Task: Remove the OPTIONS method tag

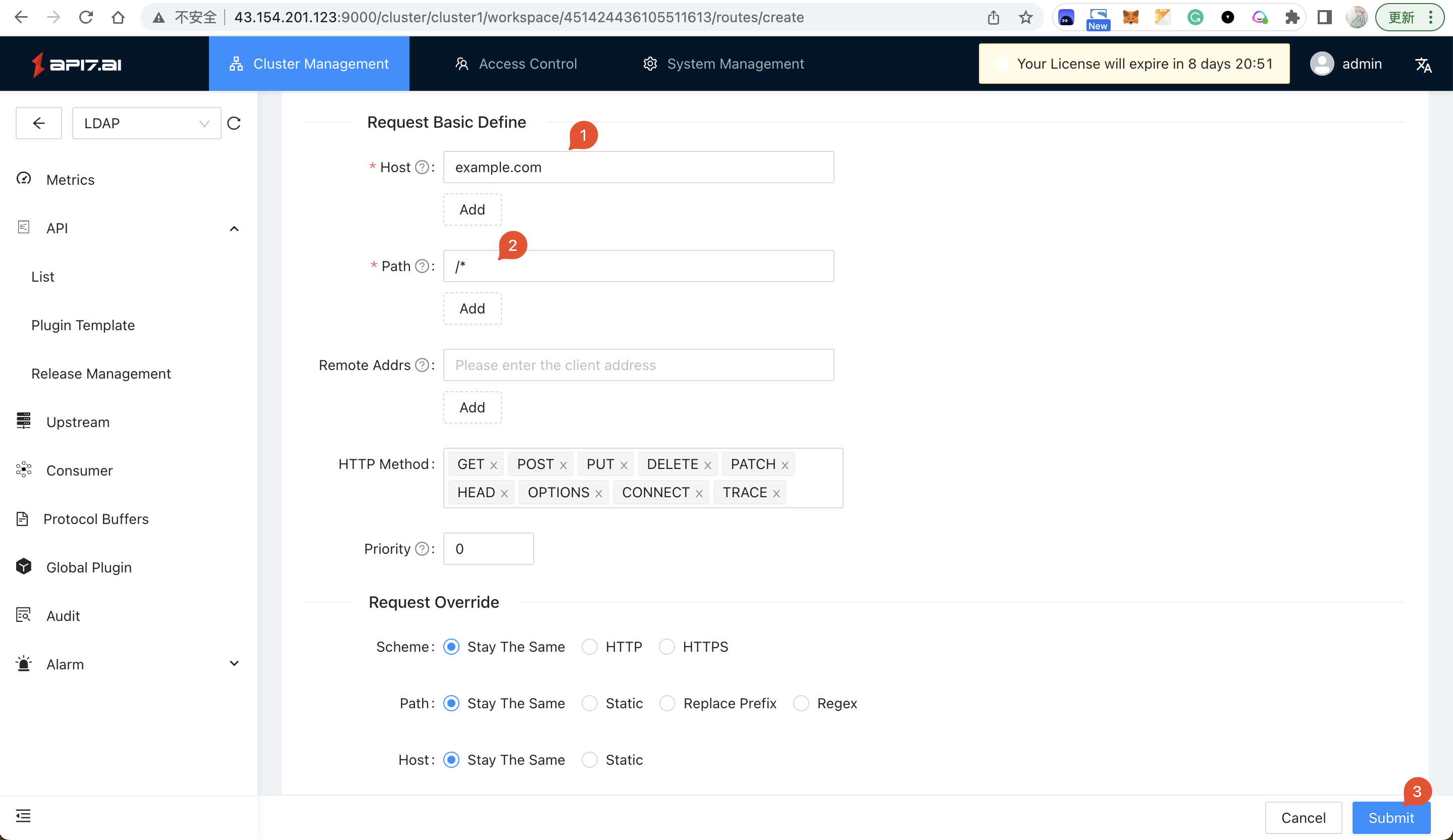Action: pos(598,493)
